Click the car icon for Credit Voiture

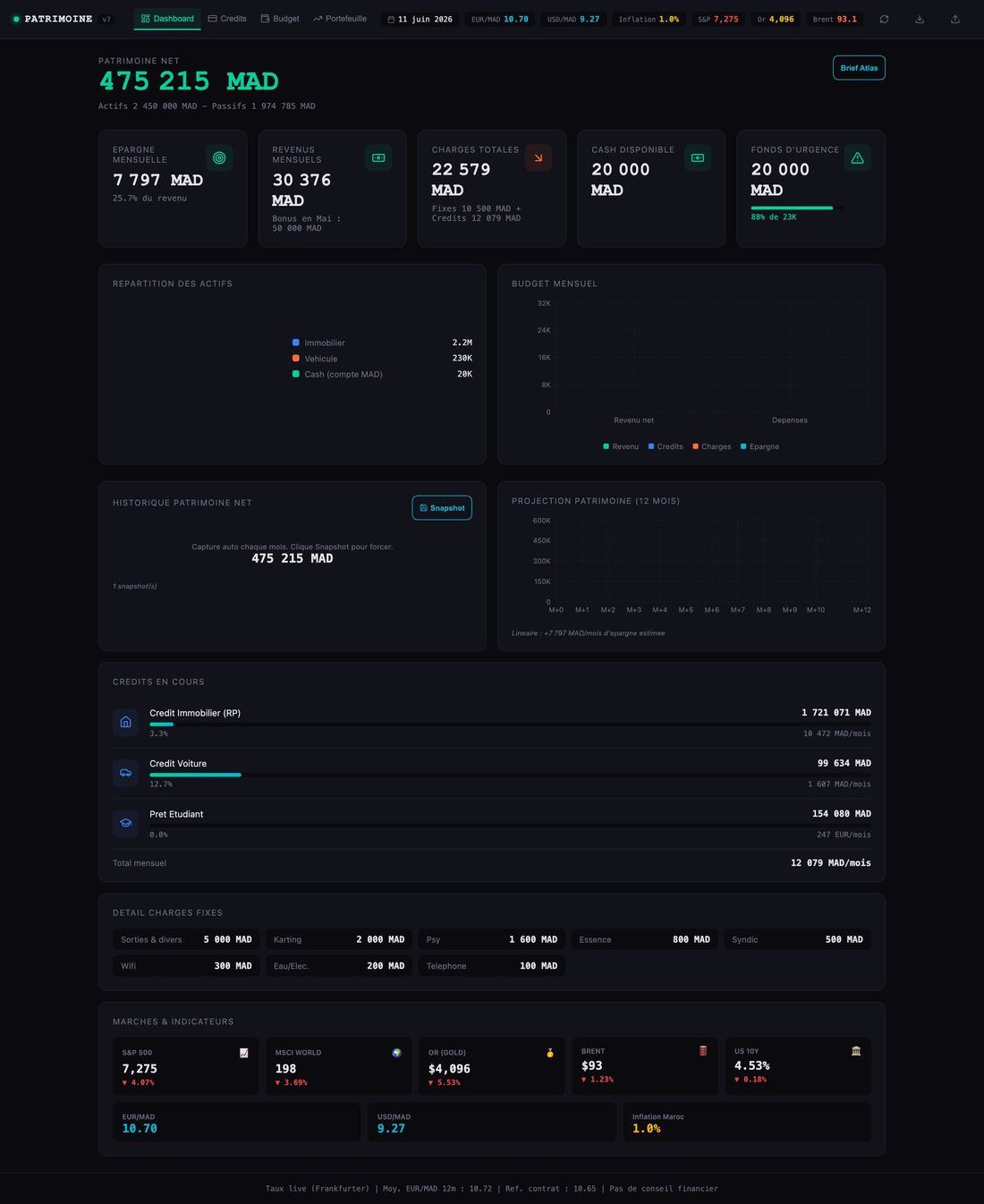pos(125,773)
